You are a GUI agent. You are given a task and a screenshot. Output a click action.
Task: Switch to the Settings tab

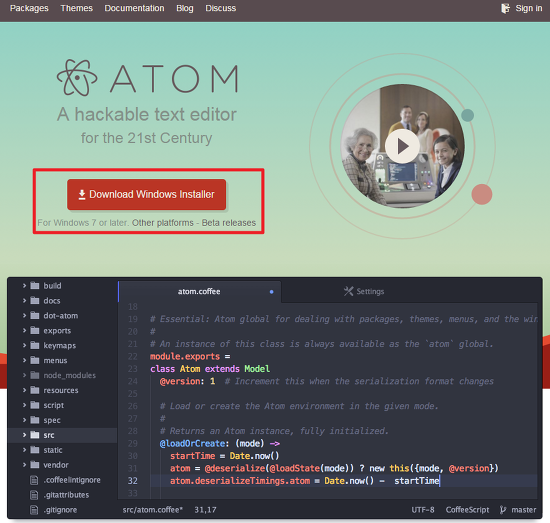364,291
